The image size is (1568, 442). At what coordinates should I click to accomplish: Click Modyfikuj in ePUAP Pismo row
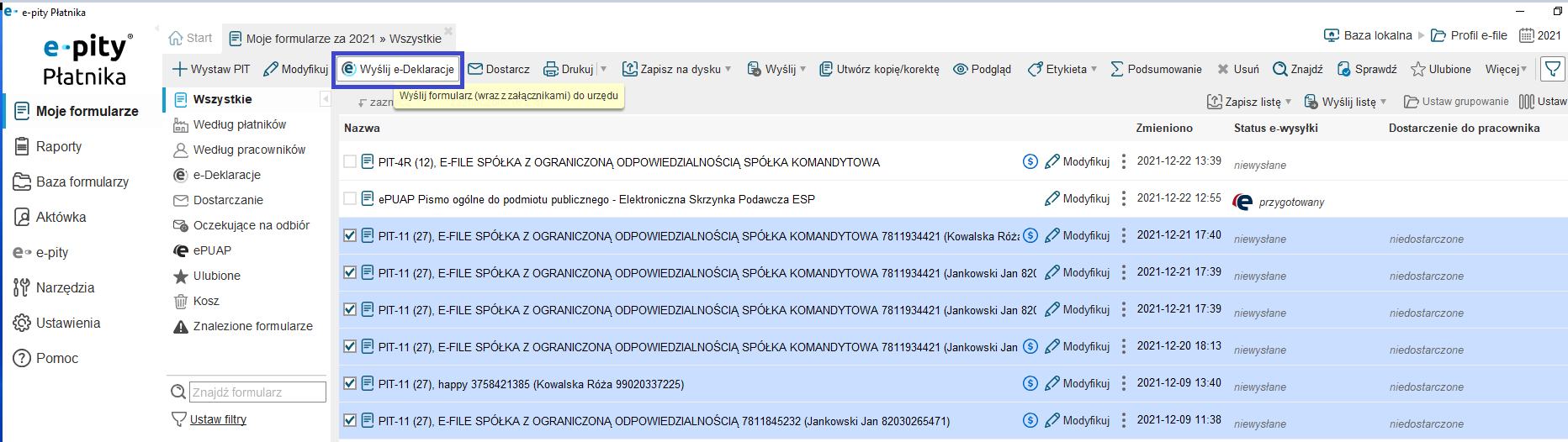tap(1078, 198)
